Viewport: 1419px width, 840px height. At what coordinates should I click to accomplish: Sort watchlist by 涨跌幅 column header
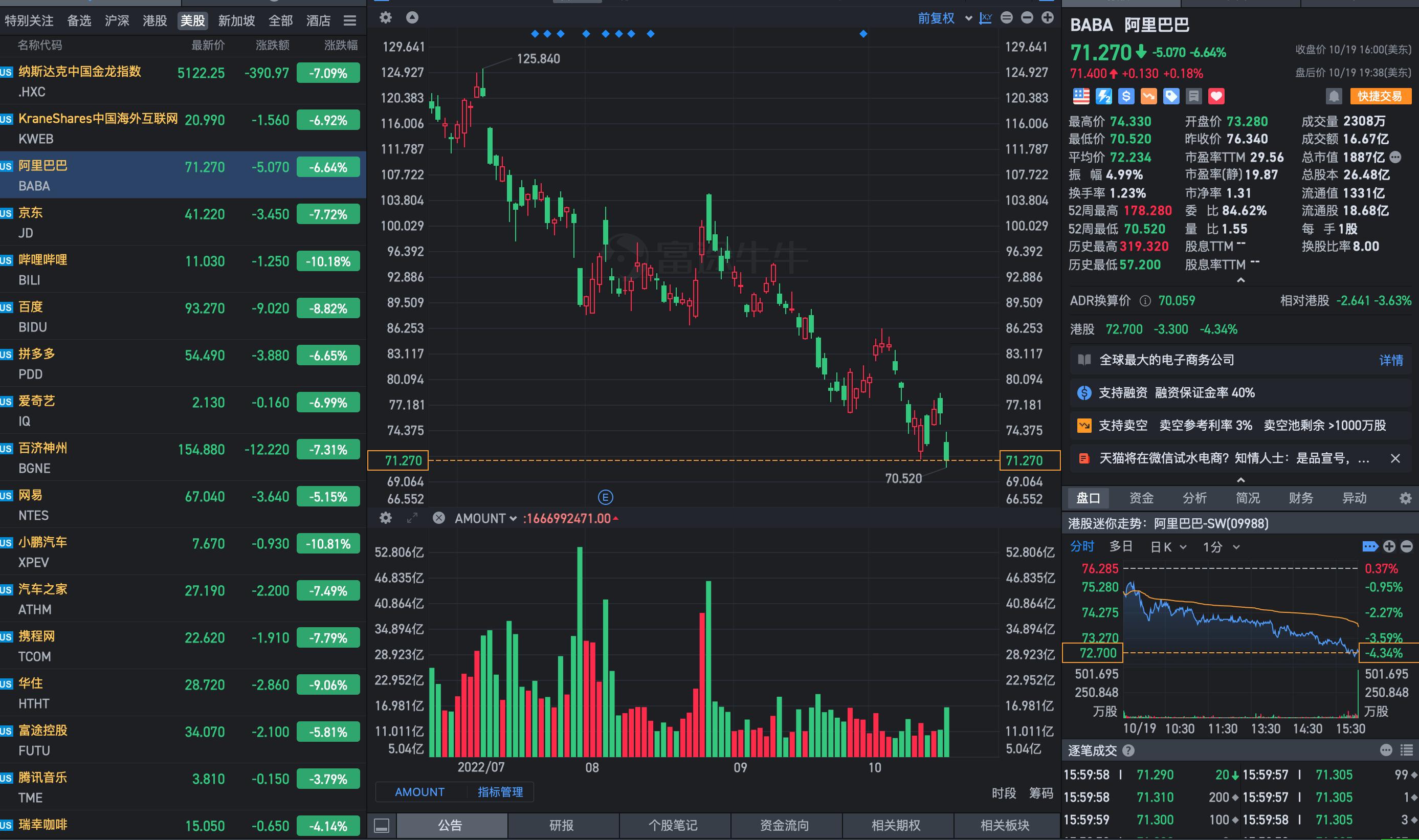[341, 46]
